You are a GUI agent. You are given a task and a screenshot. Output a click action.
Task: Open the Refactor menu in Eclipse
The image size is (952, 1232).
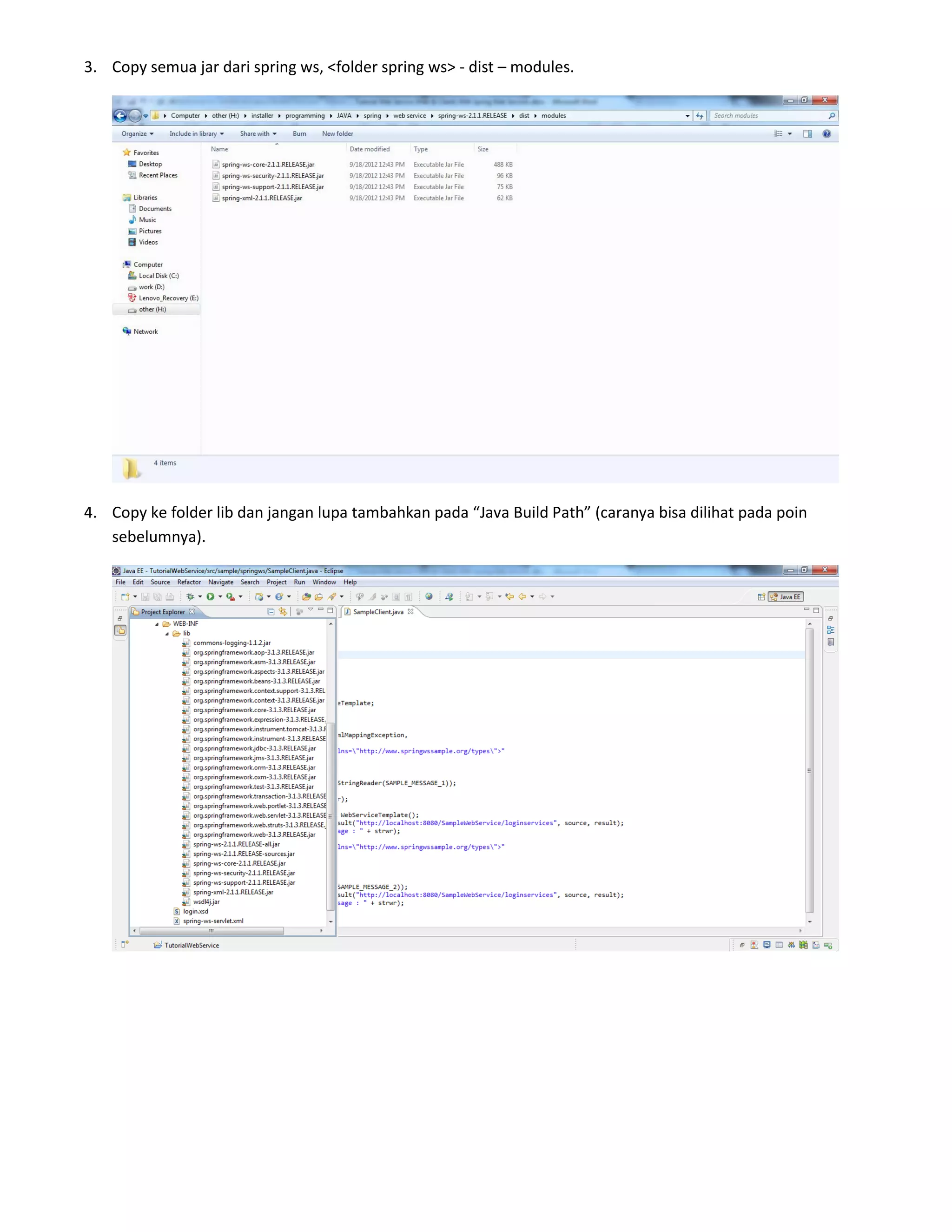click(189, 582)
